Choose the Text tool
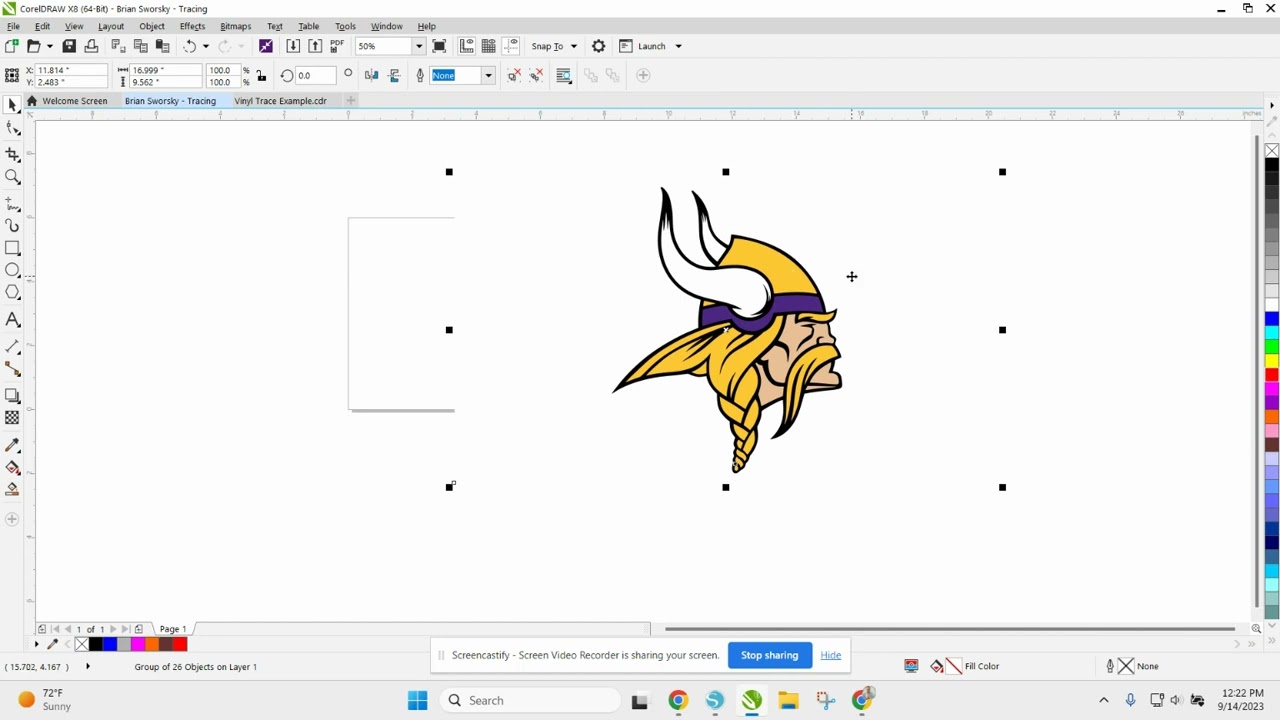This screenshot has width=1280, height=720. (12, 320)
